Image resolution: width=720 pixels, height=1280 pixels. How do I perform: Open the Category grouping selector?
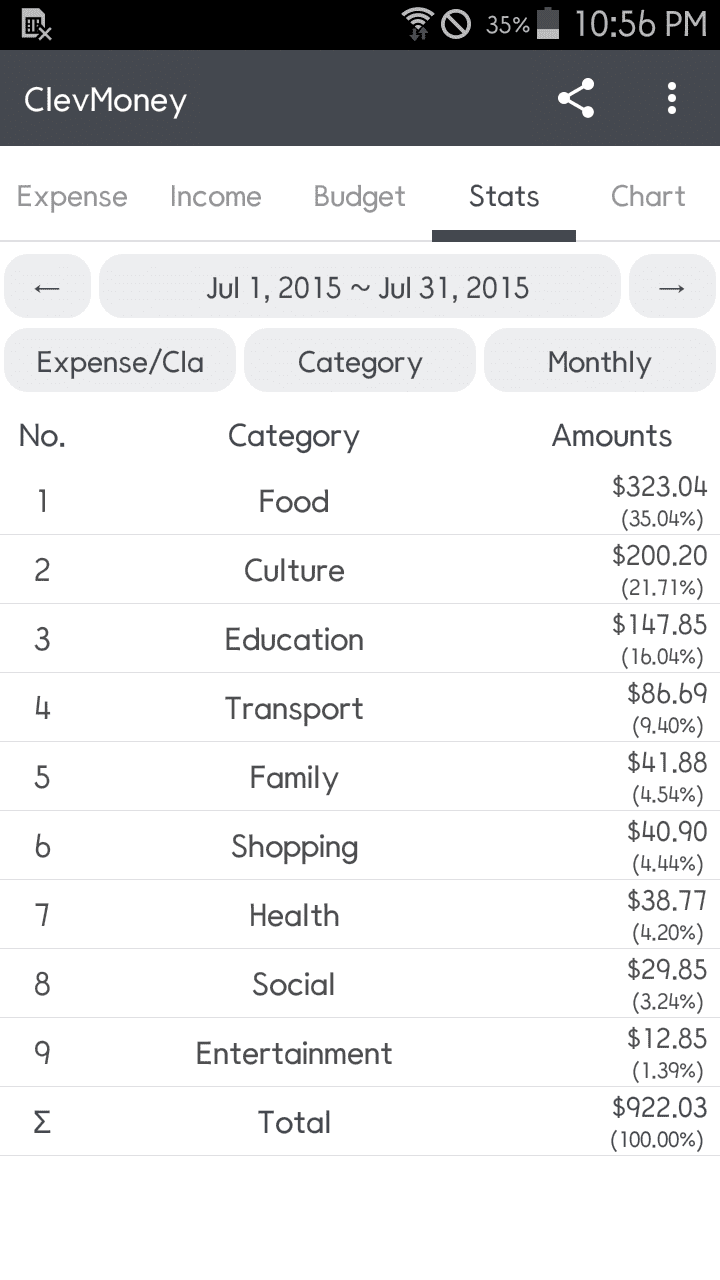coord(360,361)
